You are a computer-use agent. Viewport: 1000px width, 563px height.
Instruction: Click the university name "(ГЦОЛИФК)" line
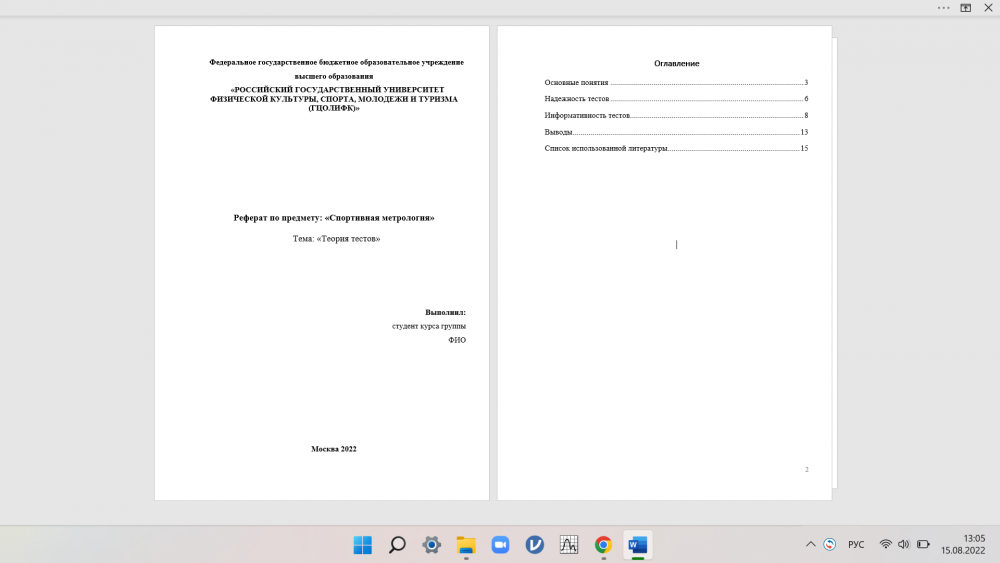[334, 108]
